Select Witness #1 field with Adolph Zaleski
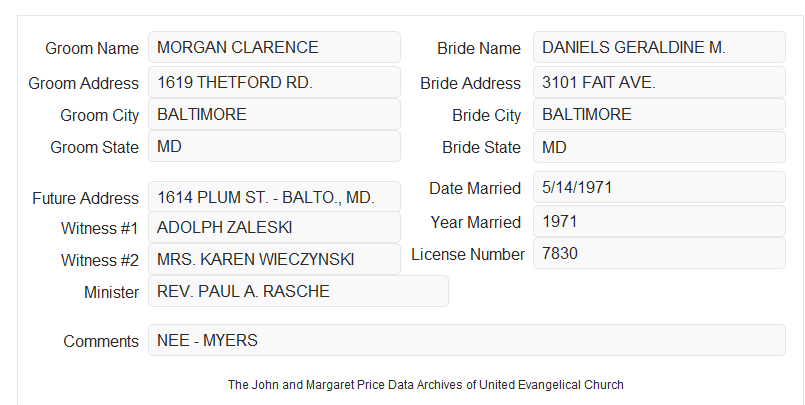The width and height of the screenshot is (805, 405). pos(274,227)
